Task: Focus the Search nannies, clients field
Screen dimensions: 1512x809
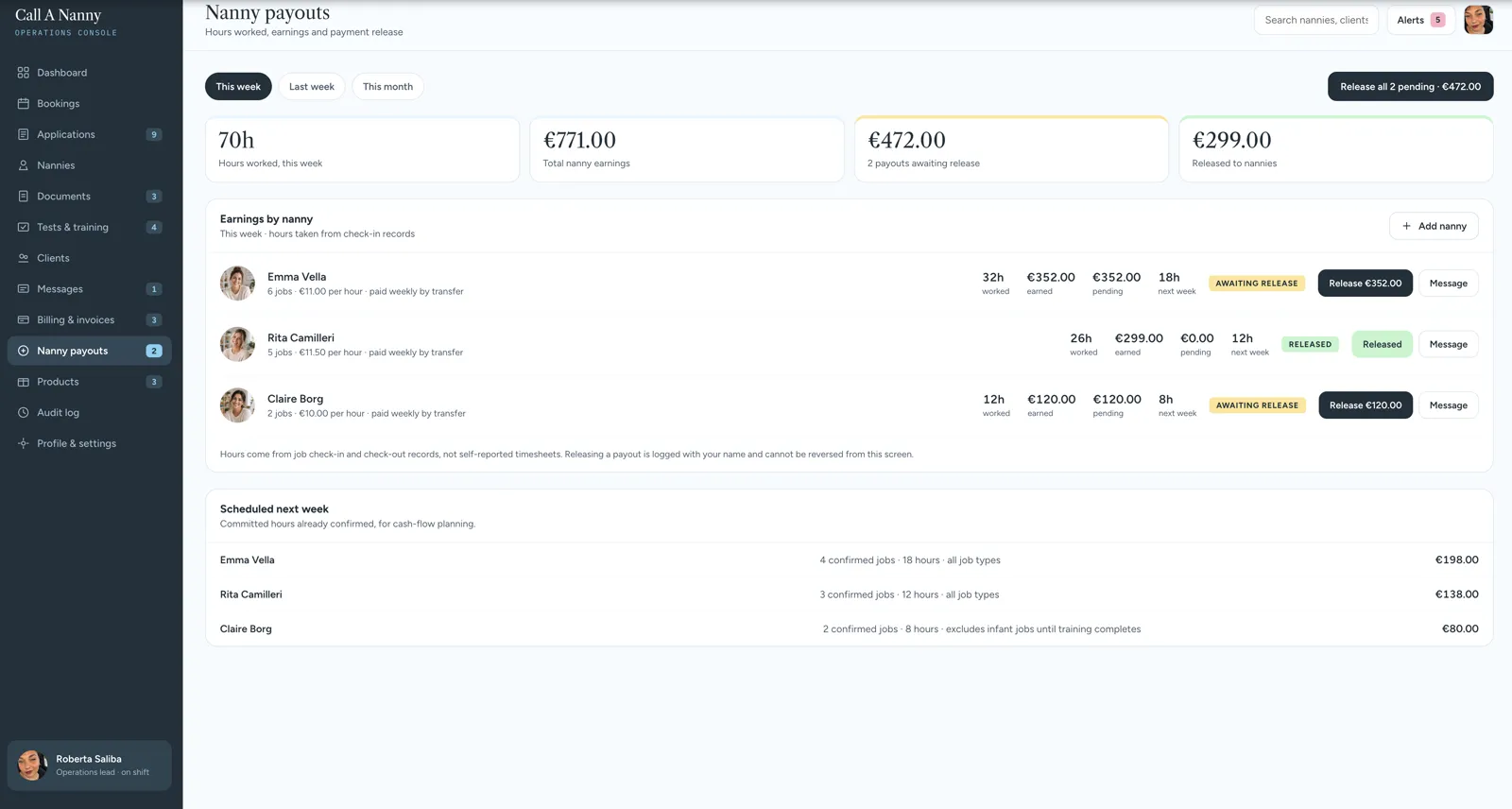Action: (1316, 20)
